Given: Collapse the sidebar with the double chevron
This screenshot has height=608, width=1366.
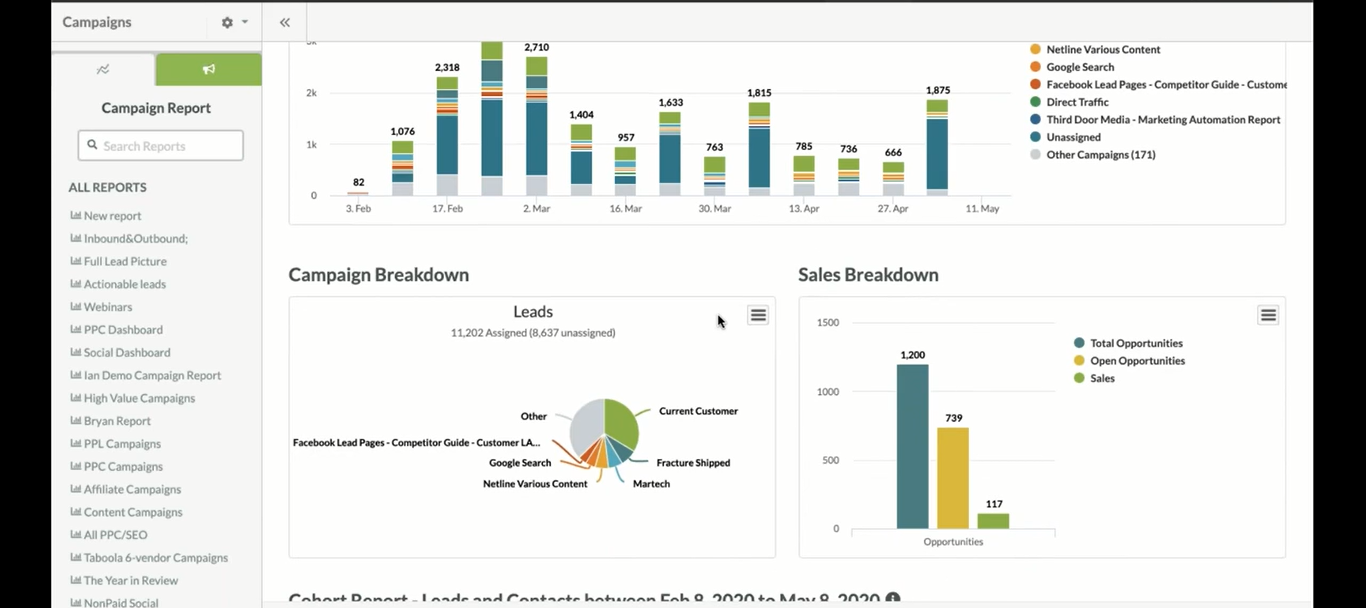Looking at the screenshot, I should 285,22.
